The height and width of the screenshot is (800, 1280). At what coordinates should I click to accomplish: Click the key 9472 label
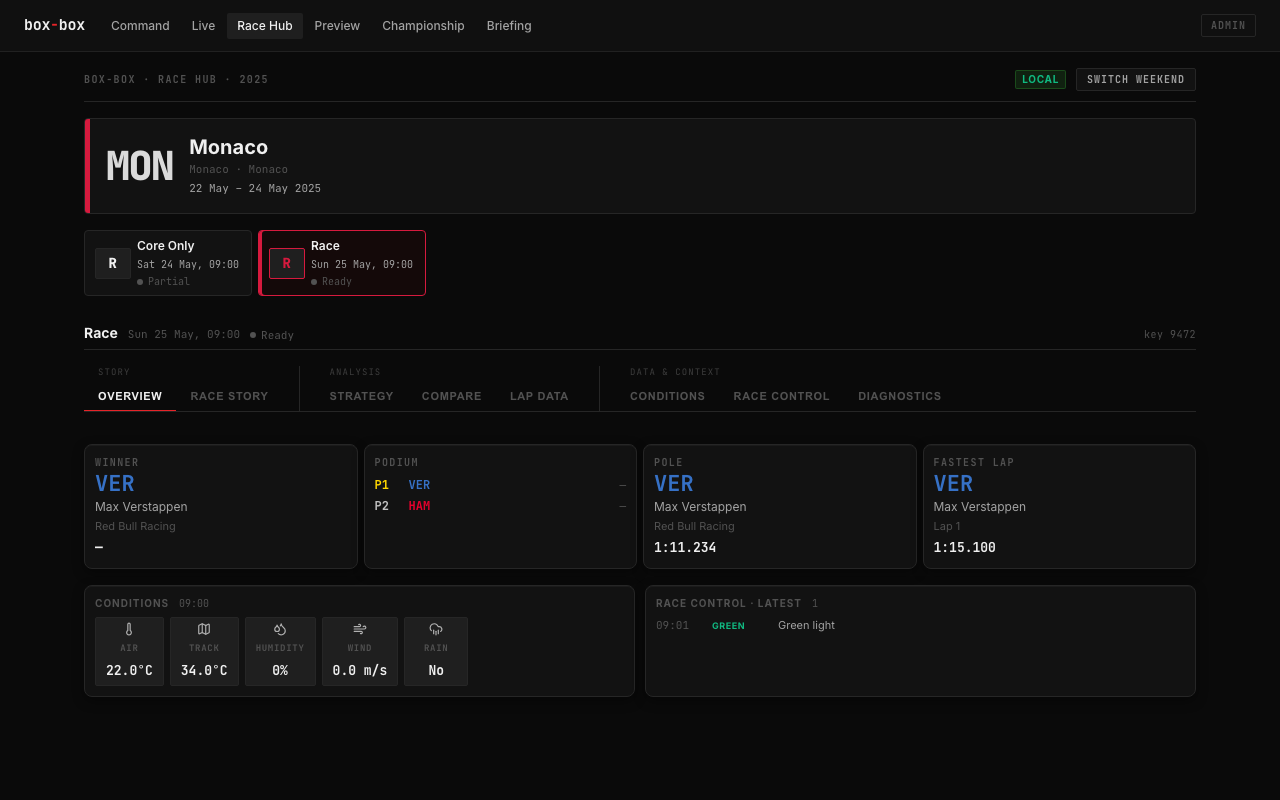[1170, 335]
